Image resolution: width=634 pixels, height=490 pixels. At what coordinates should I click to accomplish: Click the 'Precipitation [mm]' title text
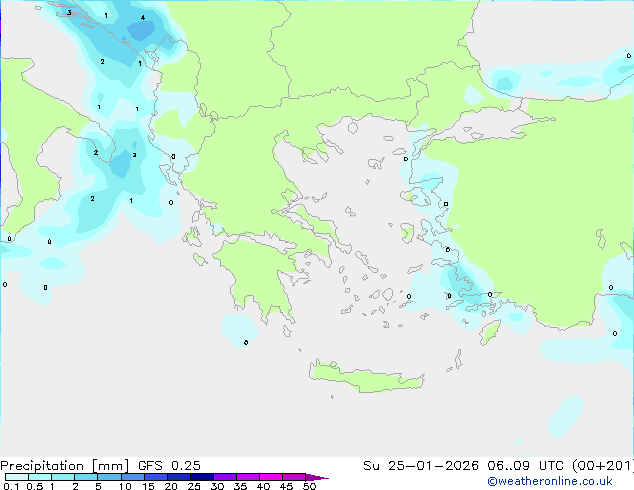click(64, 466)
